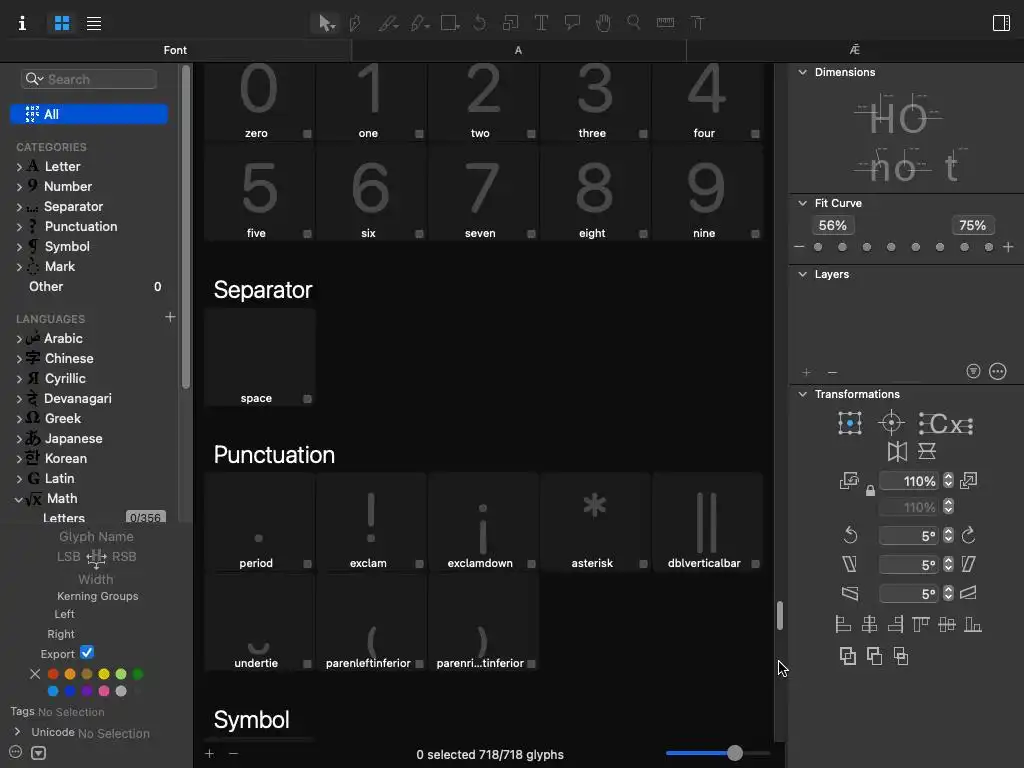Select the space glyph cell
1024x768 pixels.
click(259, 358)
